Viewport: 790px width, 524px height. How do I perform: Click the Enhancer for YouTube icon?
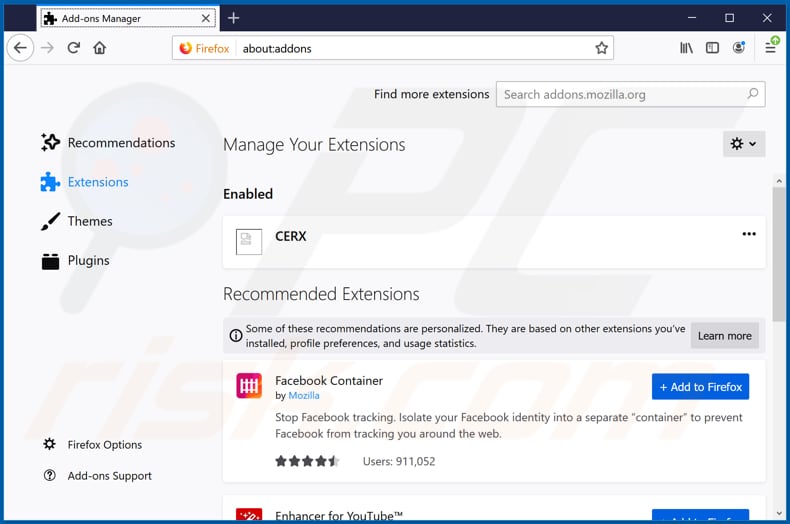pyautogui.click(x=249, y=514)
